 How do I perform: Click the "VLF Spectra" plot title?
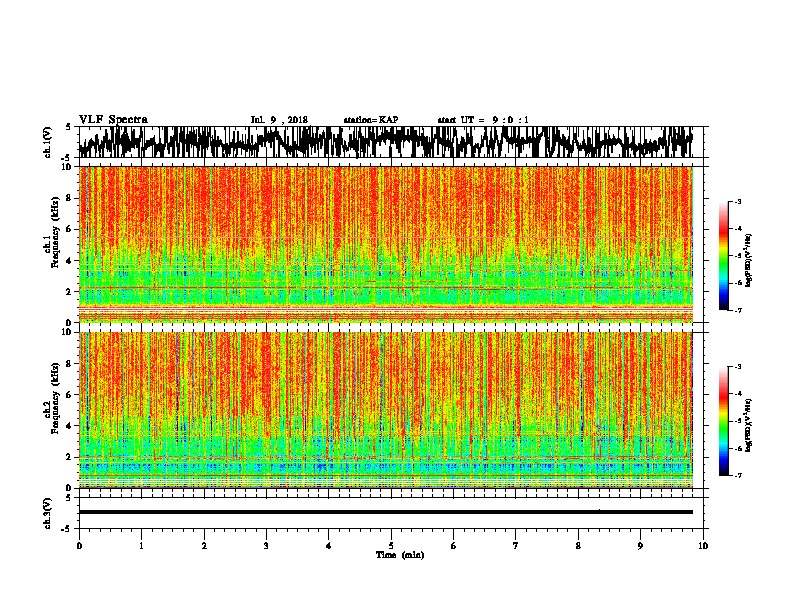(113, 120)
